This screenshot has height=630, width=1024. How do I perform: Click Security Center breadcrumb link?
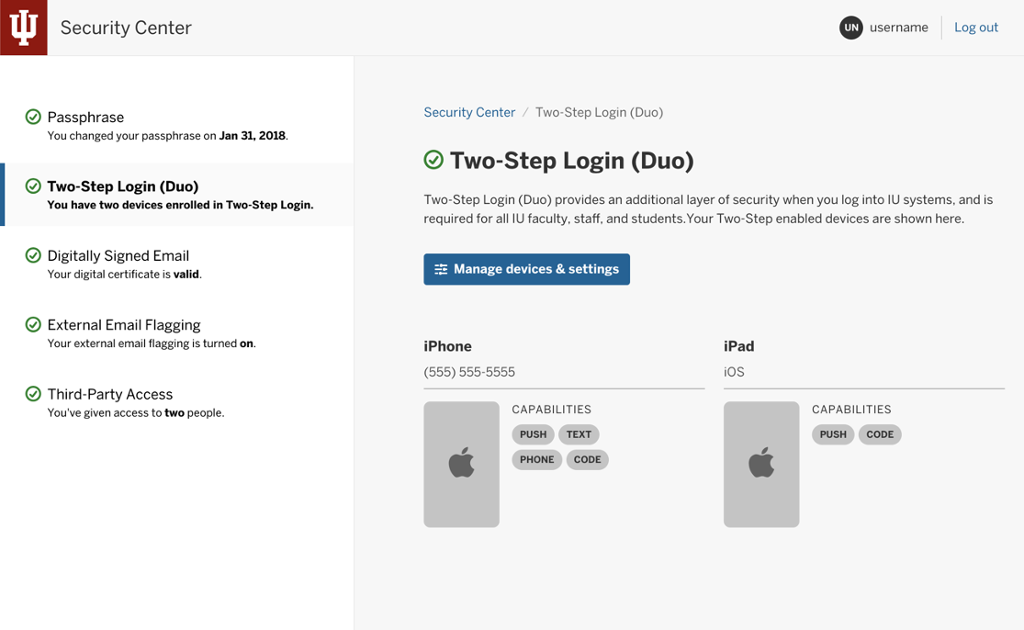tap(470, 112)
